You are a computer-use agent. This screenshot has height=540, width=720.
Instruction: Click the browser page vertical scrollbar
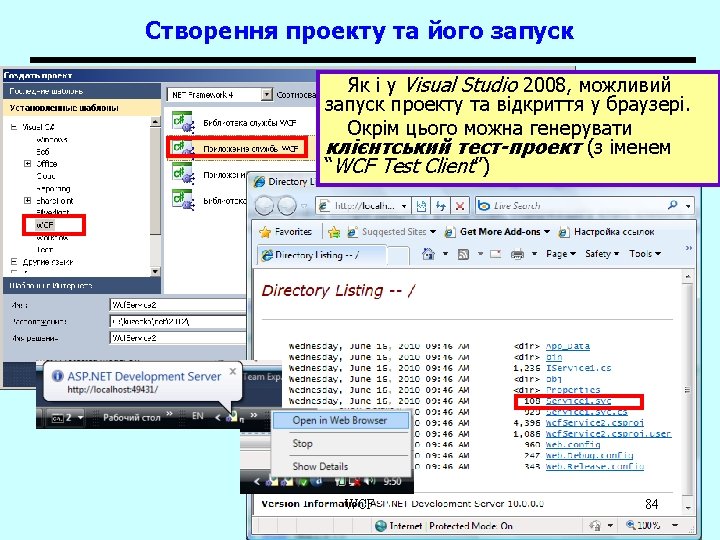(x=687, y=392)
